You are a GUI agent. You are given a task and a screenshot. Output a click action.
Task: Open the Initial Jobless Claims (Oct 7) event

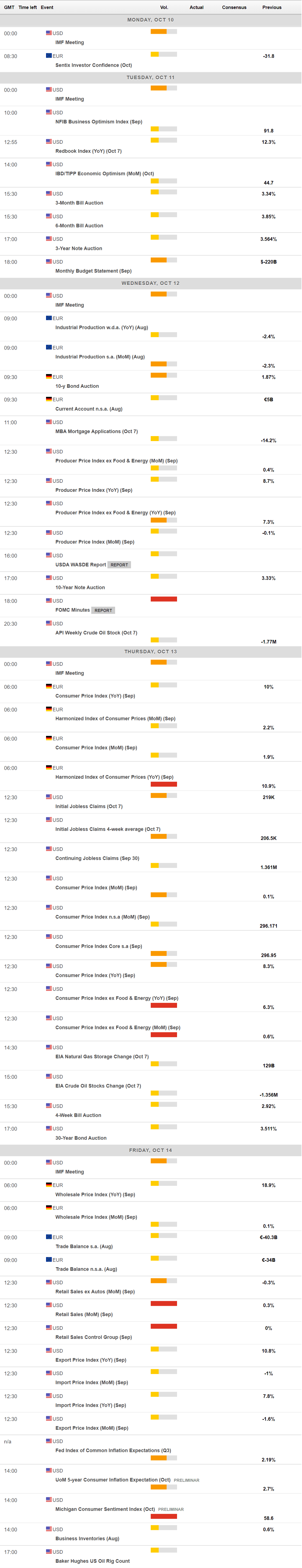click(89, 807)
